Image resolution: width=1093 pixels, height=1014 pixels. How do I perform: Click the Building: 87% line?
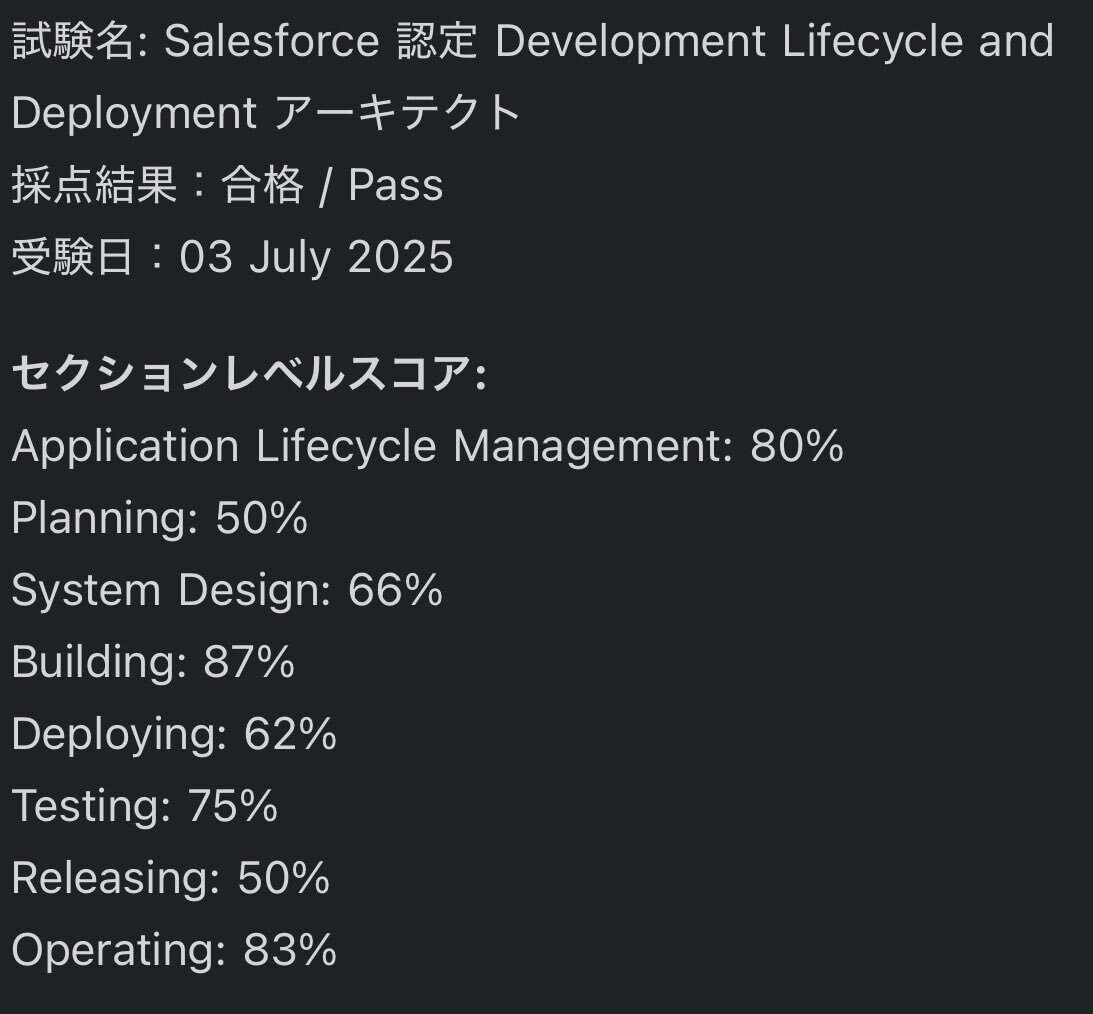(153, 661)
